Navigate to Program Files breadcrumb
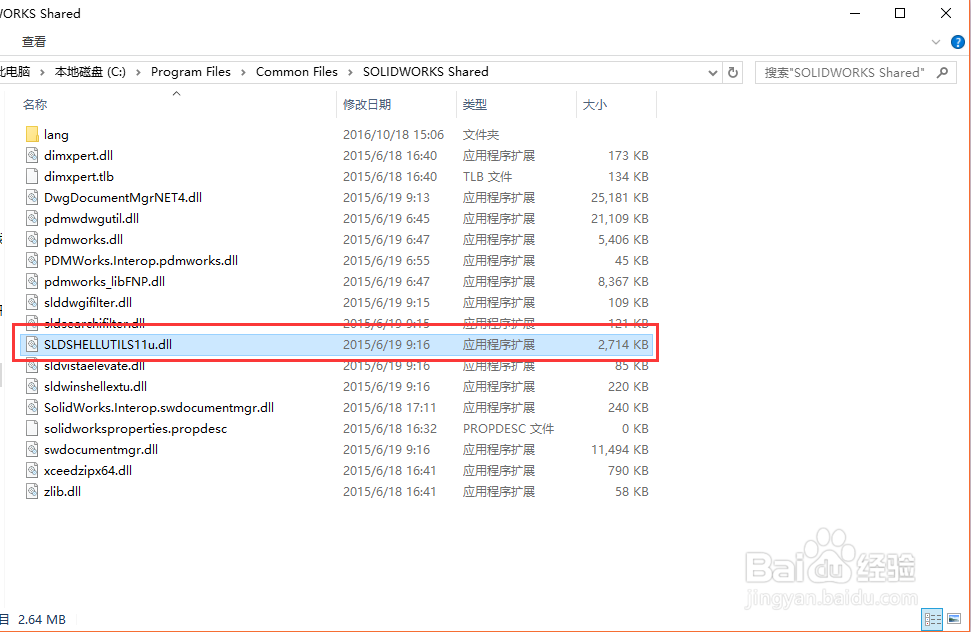The image size is (971, 632). [x=191, y=72]
